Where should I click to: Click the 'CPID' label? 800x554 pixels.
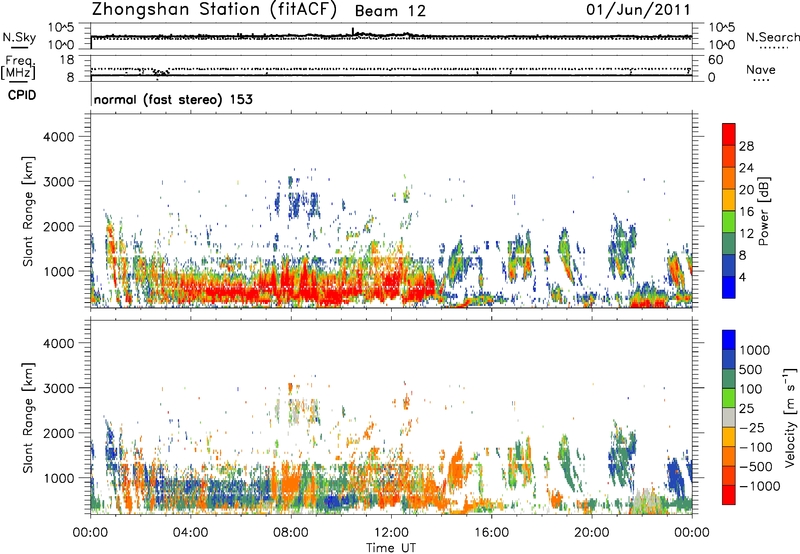point(22,95)
